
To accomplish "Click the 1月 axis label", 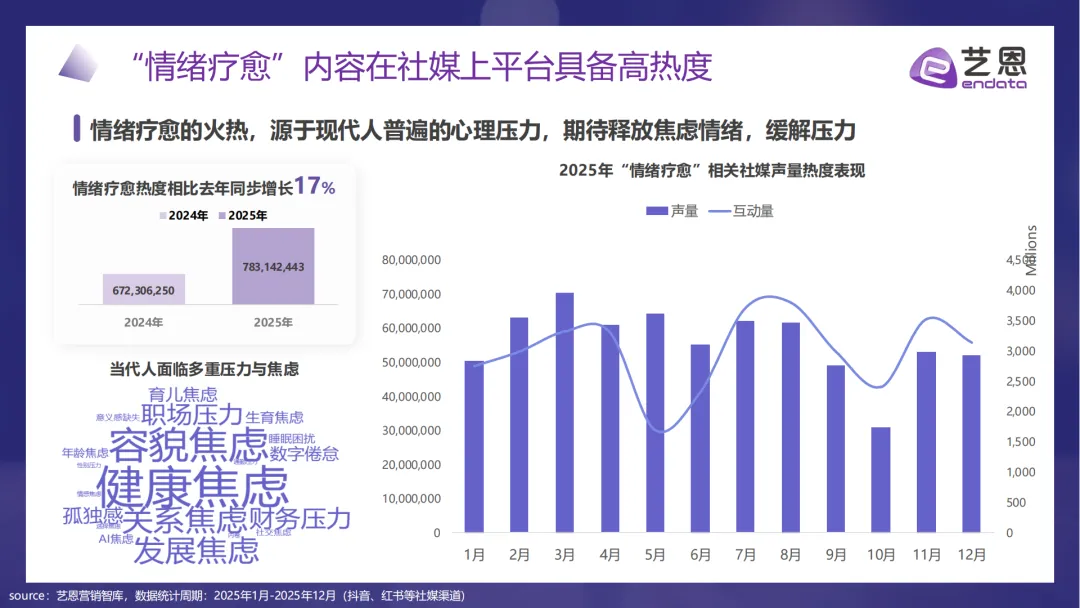I will [x=475, y=554].
